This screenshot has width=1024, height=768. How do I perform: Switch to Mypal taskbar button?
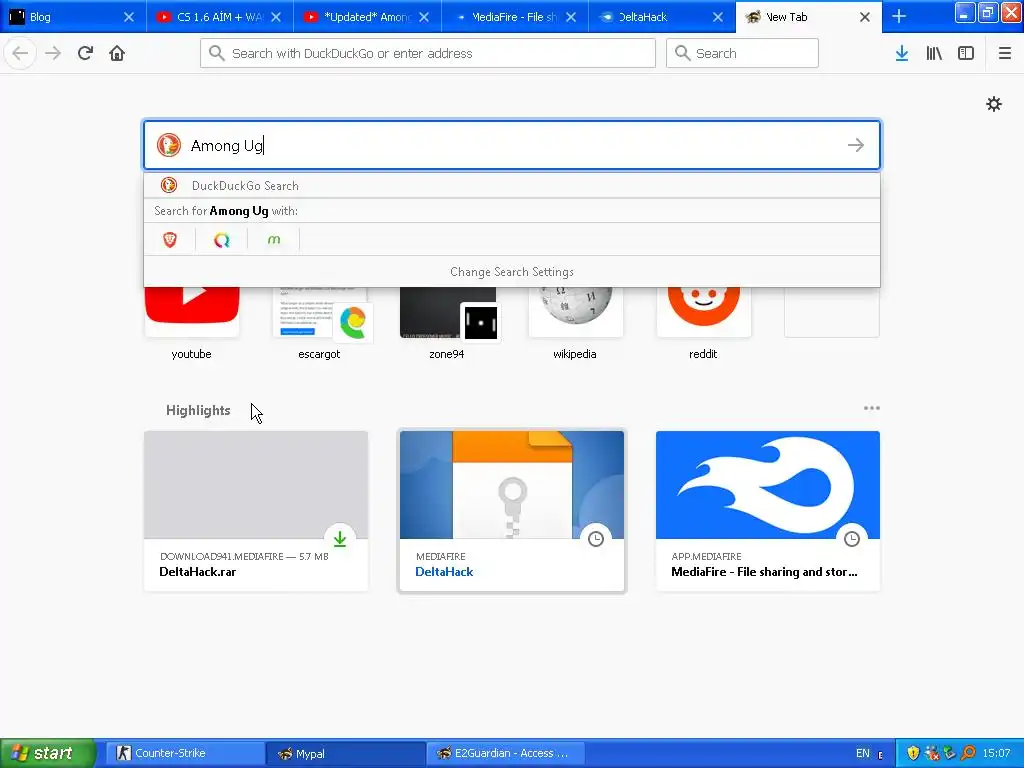coord(346,753)
